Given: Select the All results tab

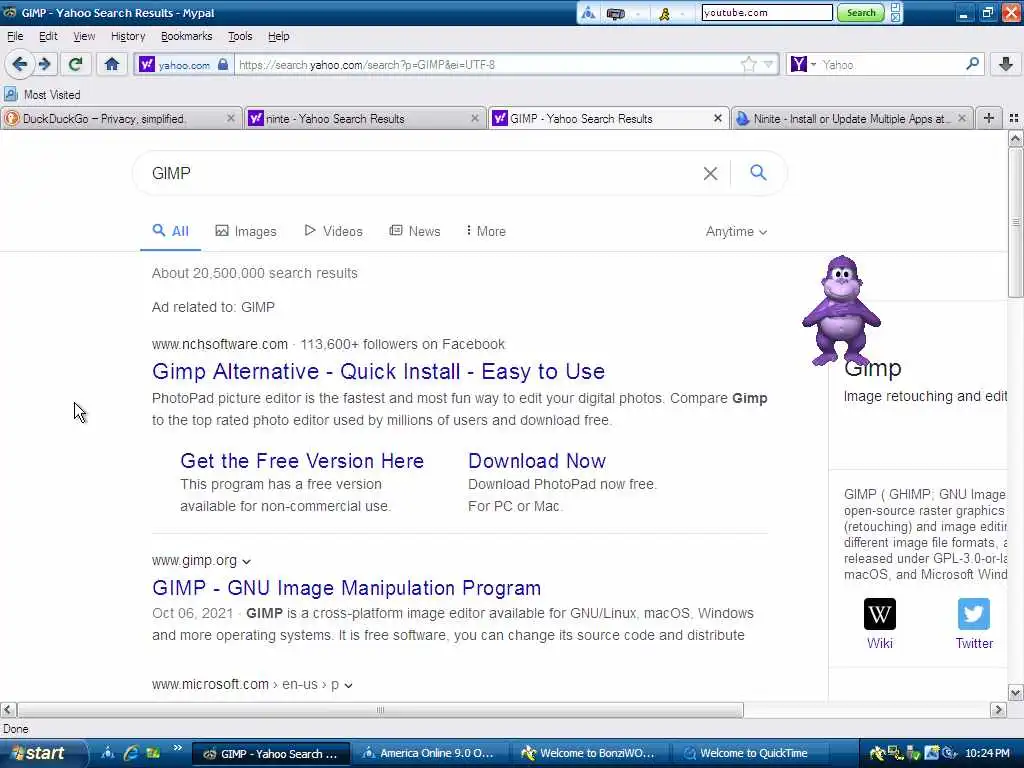Looking at the screenshot, I should (x=170, y=231).
